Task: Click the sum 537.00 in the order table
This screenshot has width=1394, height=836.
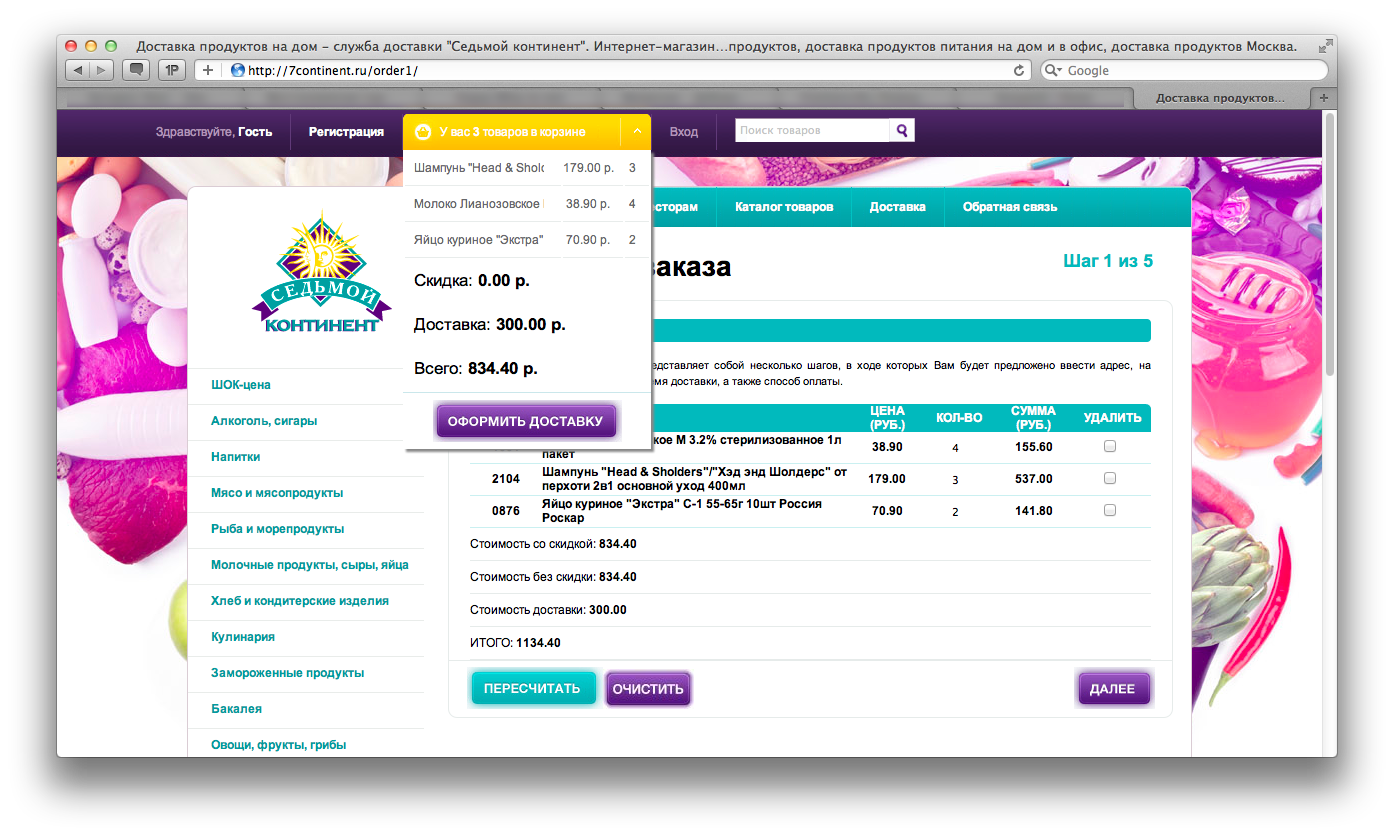Action: [x=1033, y=479]
